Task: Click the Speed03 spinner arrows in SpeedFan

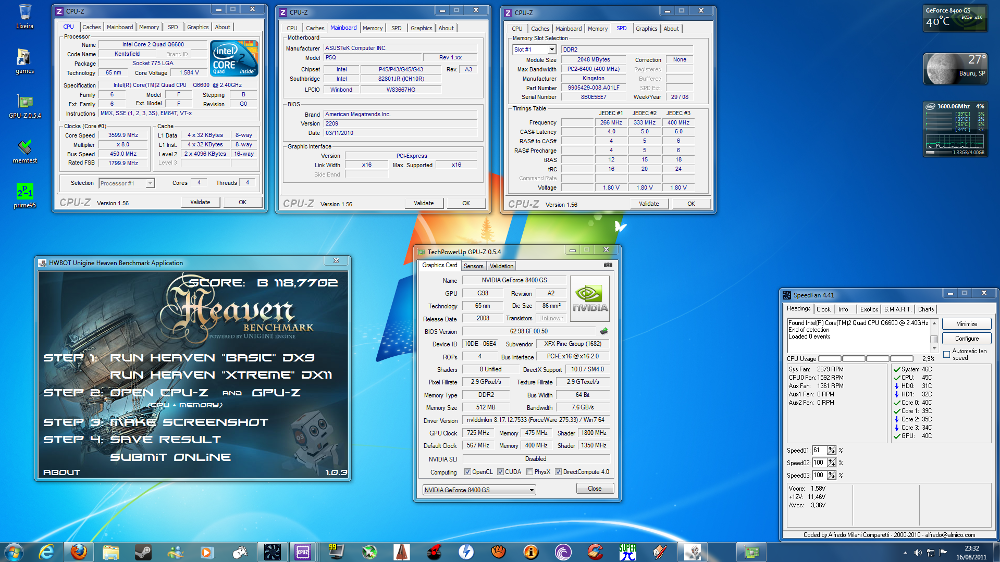Action: coord(832,475)
